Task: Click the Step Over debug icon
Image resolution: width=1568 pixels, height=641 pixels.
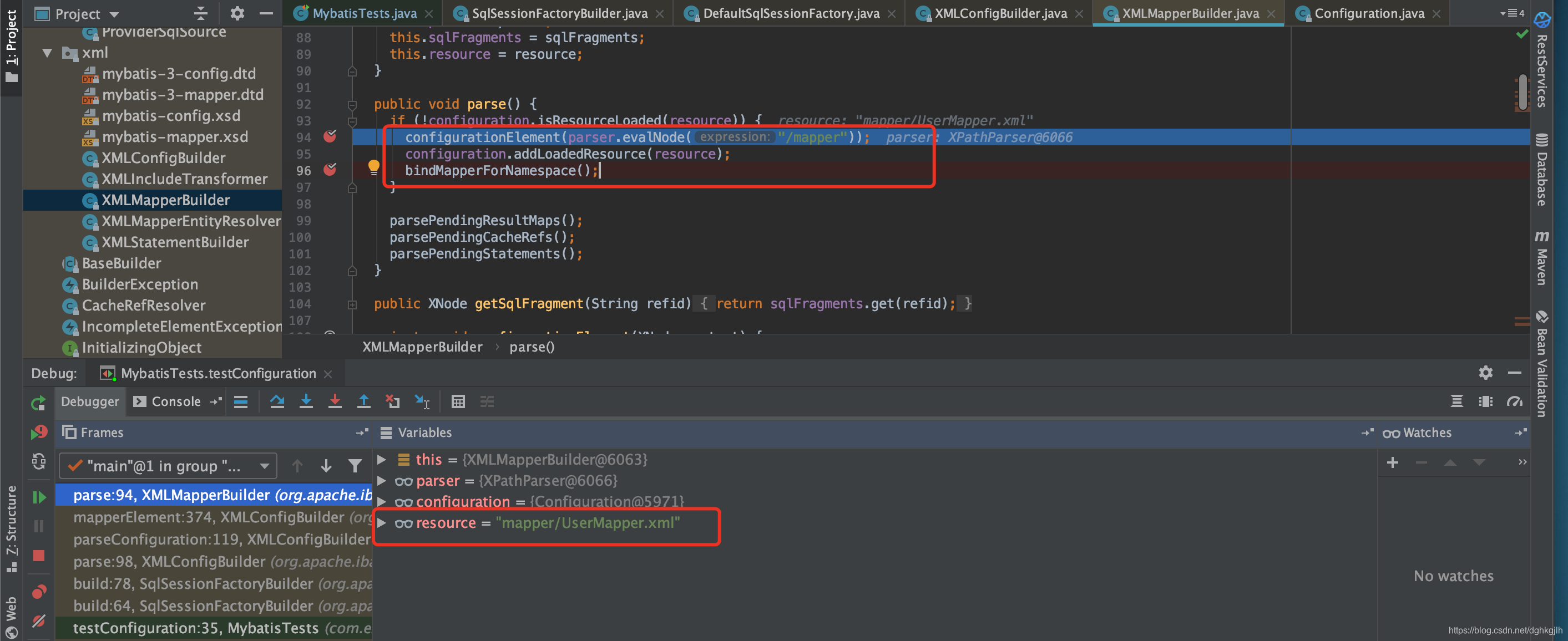Action: coord(277,401)
